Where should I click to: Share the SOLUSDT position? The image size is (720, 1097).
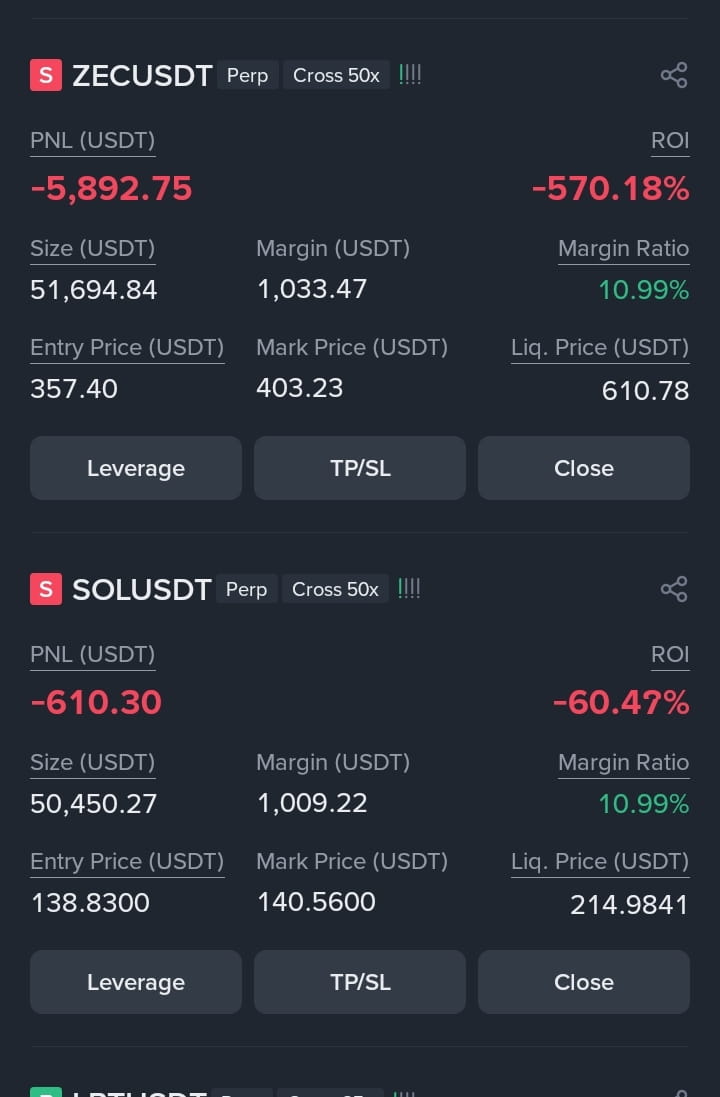(x=674, y=589)
